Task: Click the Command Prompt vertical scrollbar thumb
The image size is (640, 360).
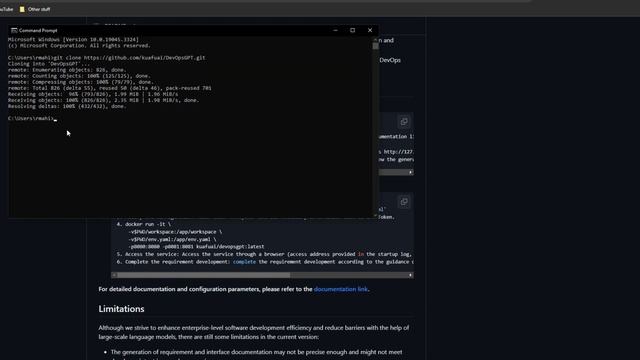Action: point(376,46)
